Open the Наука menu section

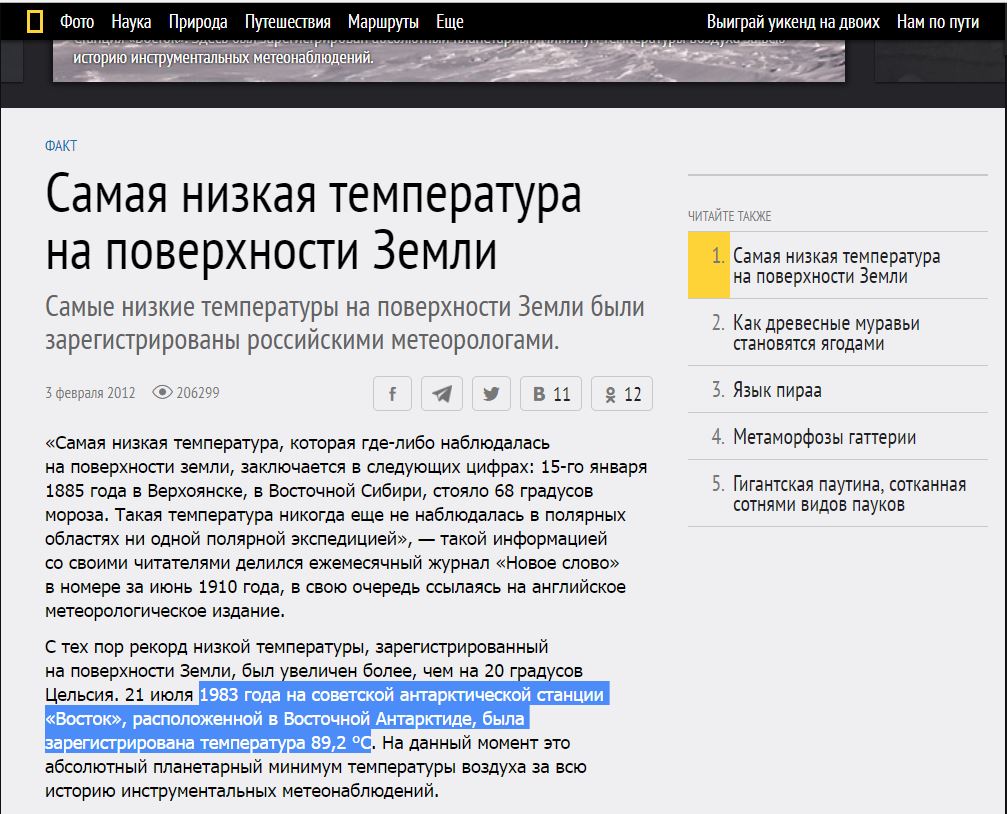[x=131, y=22]
